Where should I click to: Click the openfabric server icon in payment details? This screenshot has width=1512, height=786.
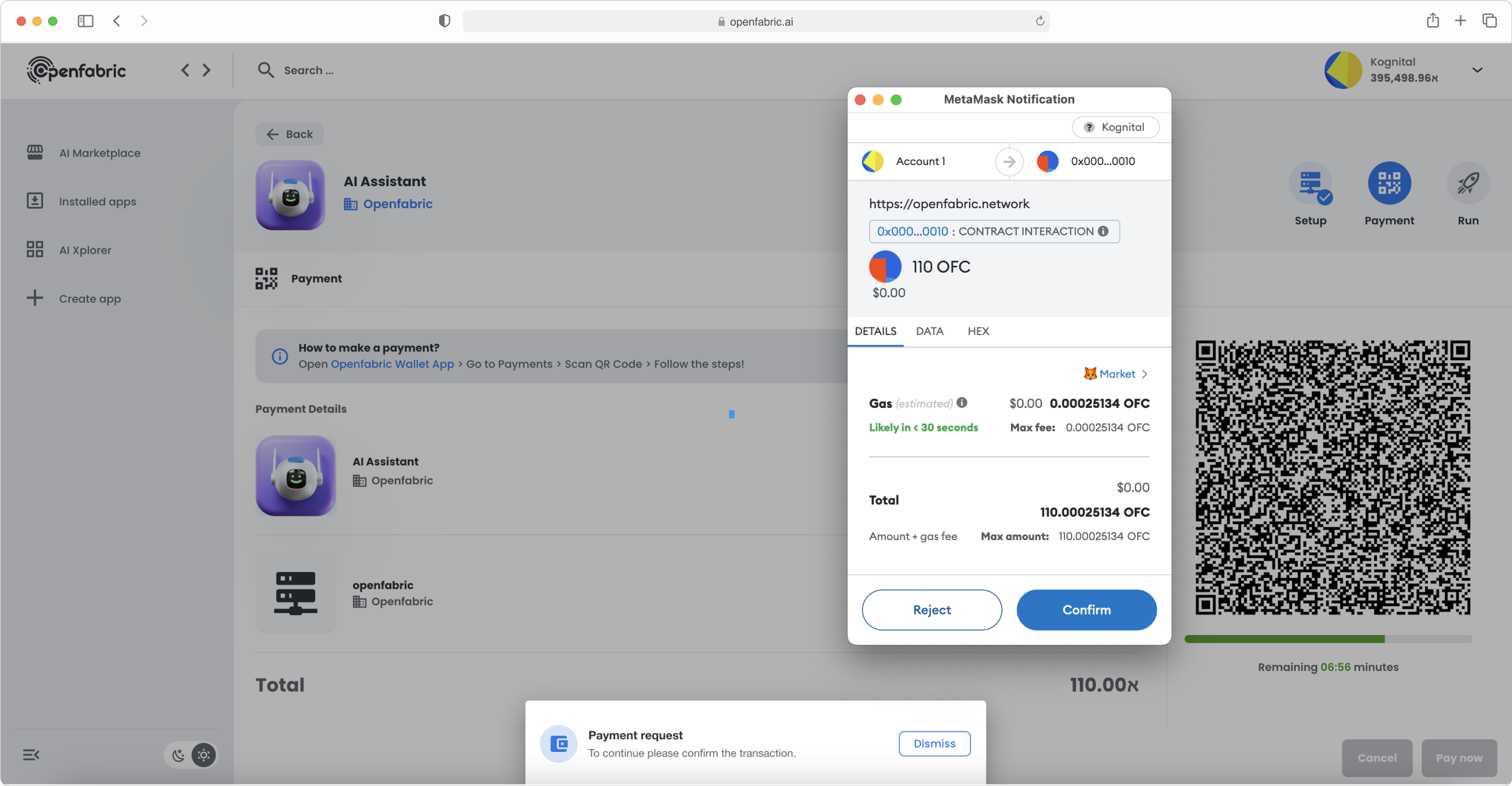pyautogui.click(x=295, y=593)
